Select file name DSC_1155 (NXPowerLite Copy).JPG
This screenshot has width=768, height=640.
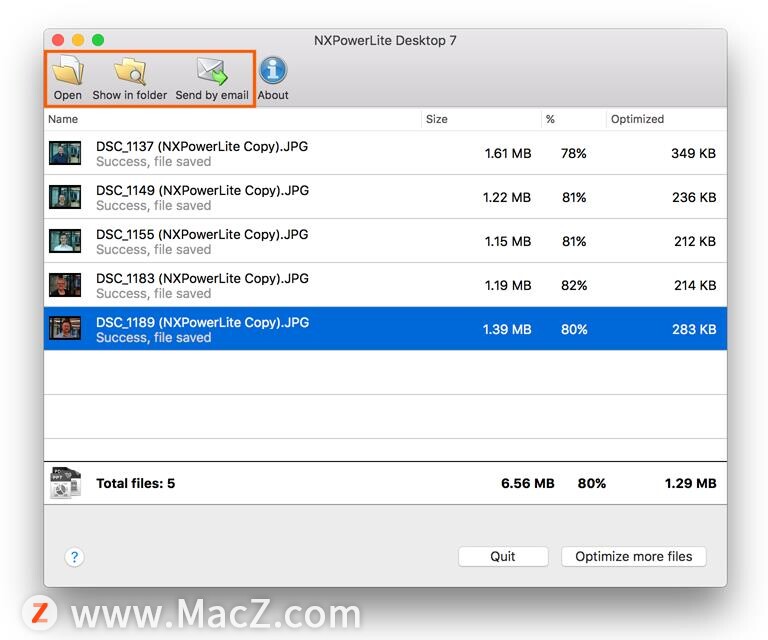[202, 235]
